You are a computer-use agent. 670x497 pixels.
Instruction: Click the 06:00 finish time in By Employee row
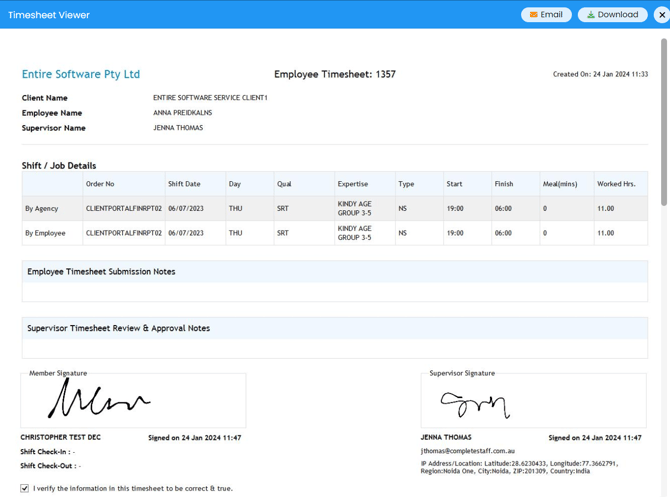(503, 233)
